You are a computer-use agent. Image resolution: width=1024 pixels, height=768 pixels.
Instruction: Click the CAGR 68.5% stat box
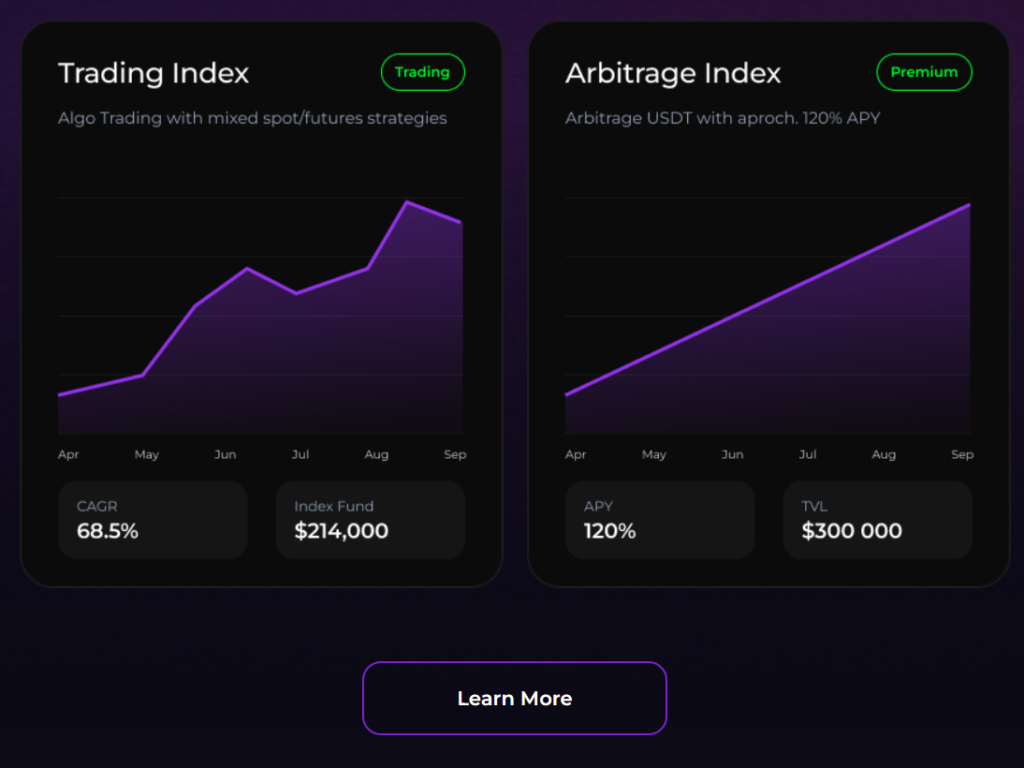152,520
